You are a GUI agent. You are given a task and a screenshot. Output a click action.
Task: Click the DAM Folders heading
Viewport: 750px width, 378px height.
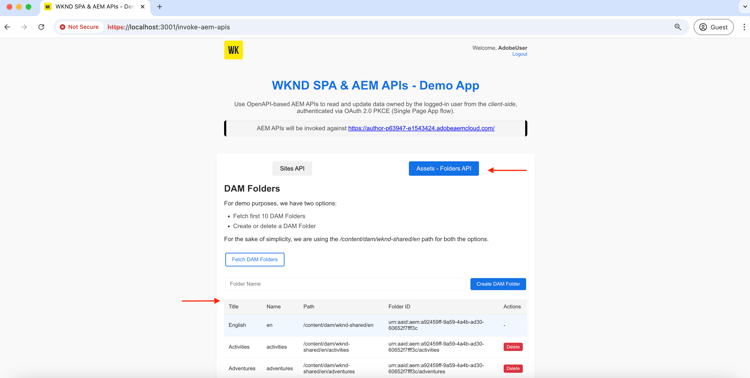[x=252, y=189]
